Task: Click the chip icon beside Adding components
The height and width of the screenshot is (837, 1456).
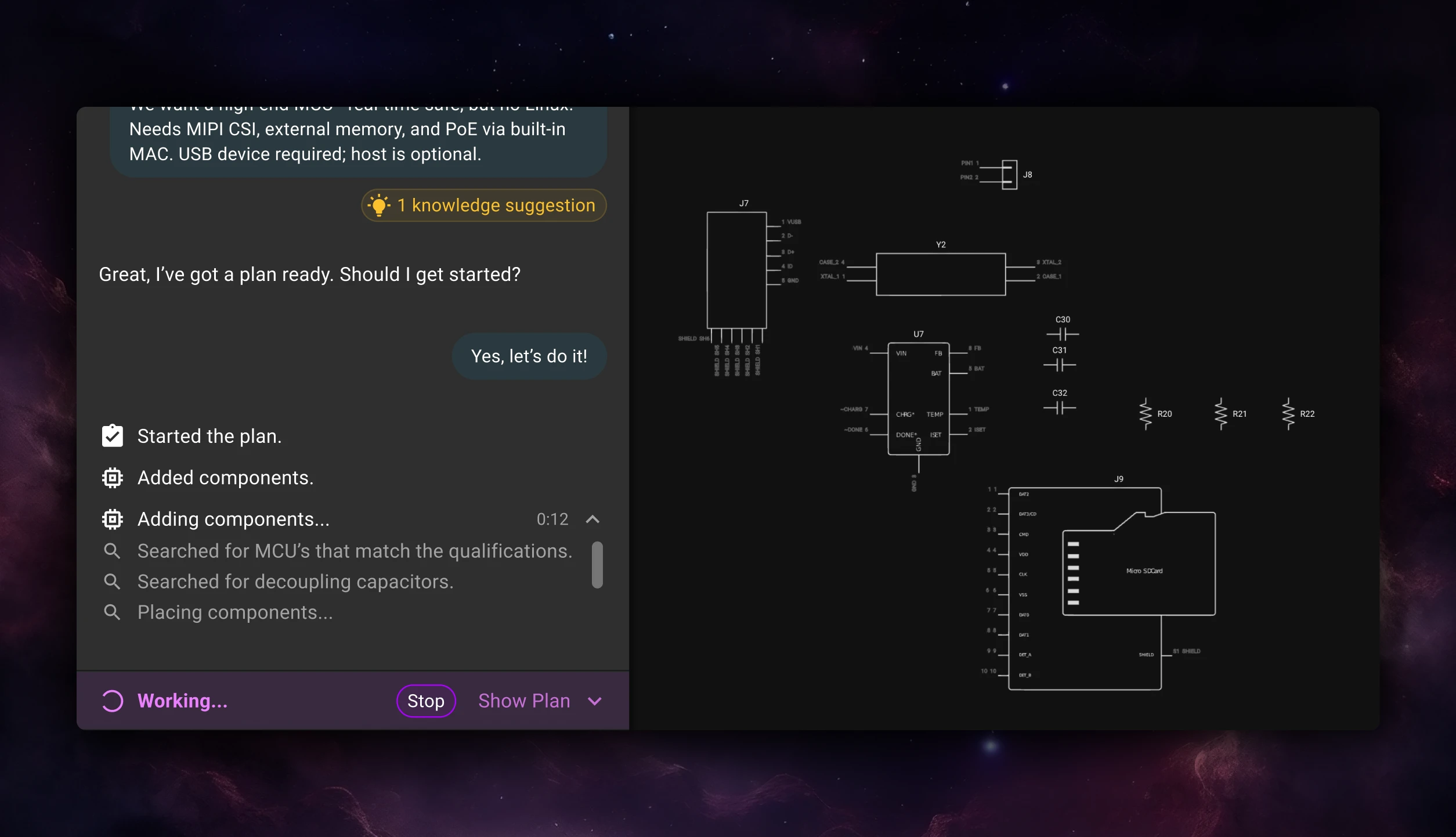Action: point(113,519)
